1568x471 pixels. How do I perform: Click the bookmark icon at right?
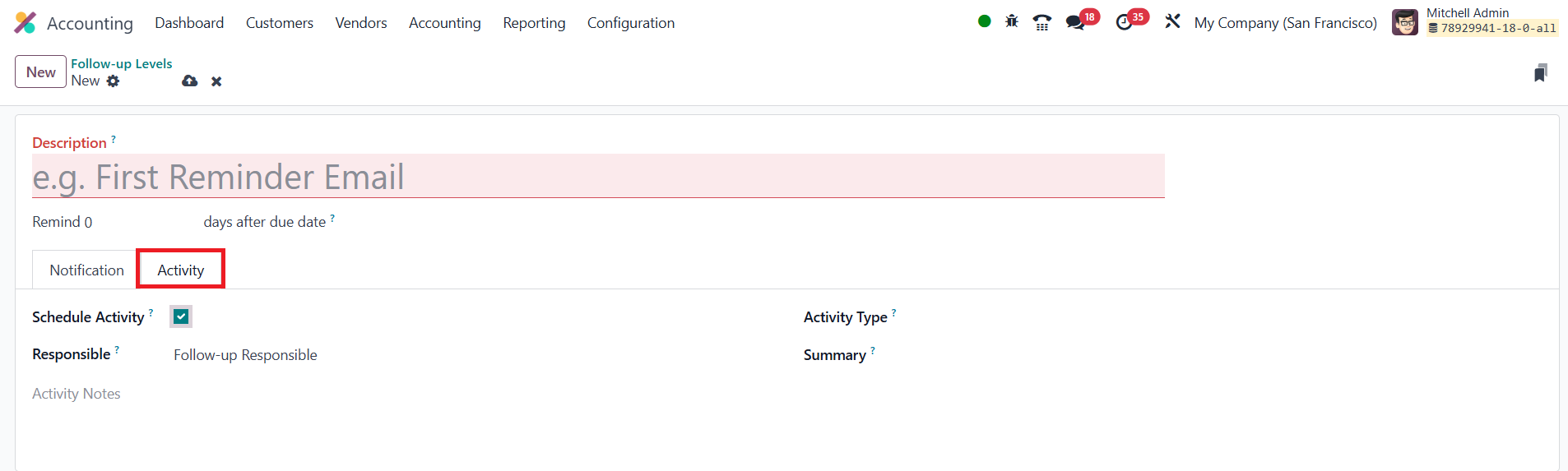pos(1541,73)
